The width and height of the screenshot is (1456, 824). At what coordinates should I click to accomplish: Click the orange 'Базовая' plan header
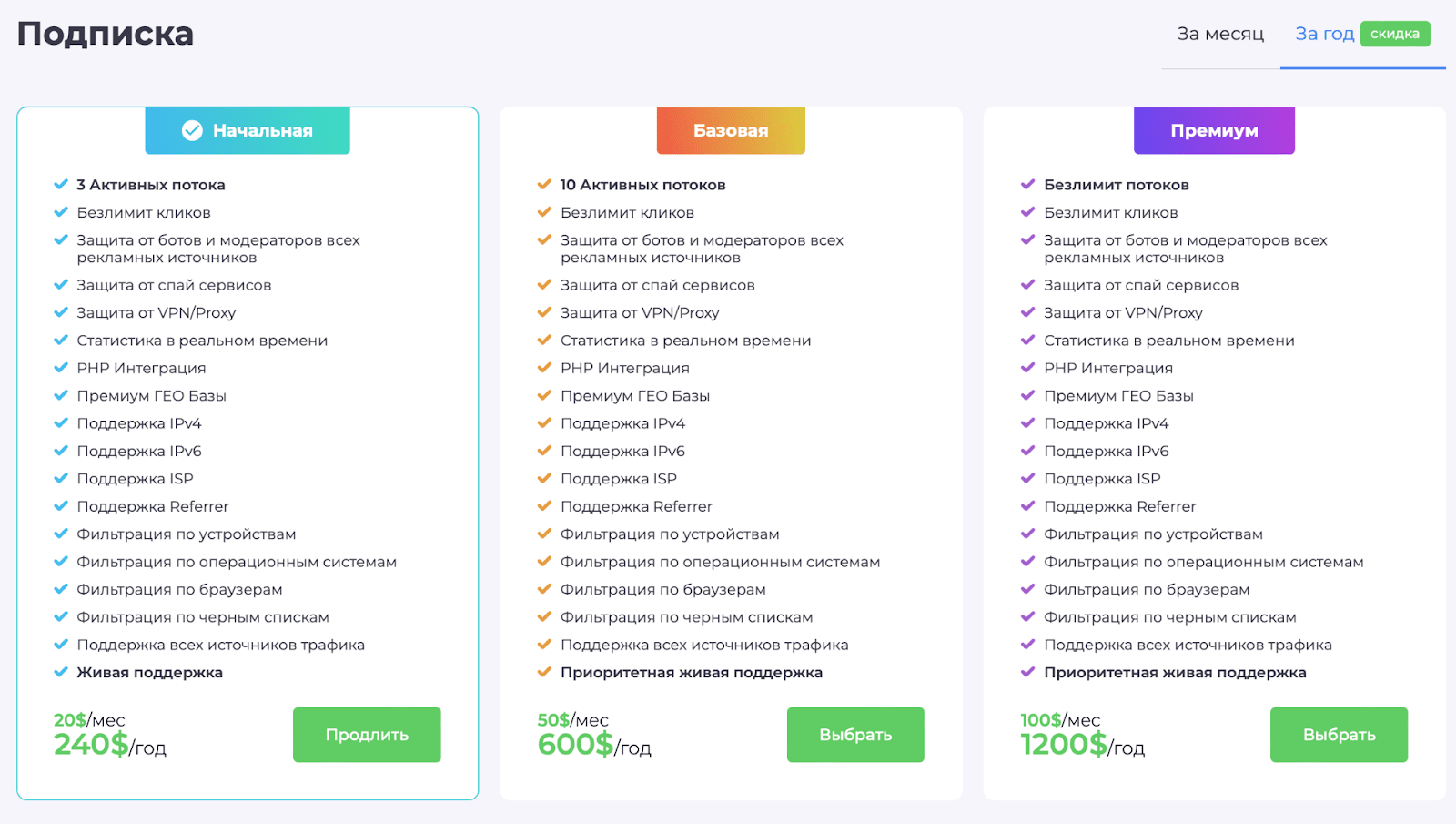coord(731,131)
